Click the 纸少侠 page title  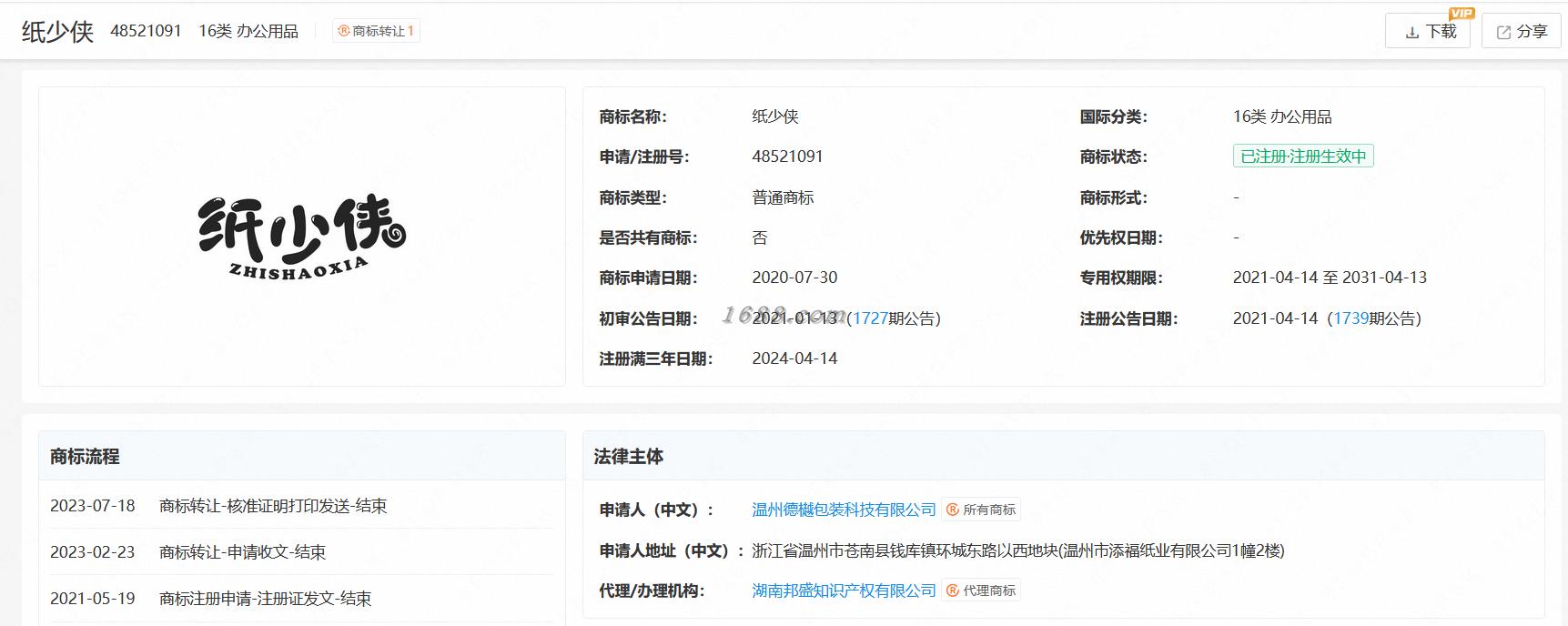point(57,32)
